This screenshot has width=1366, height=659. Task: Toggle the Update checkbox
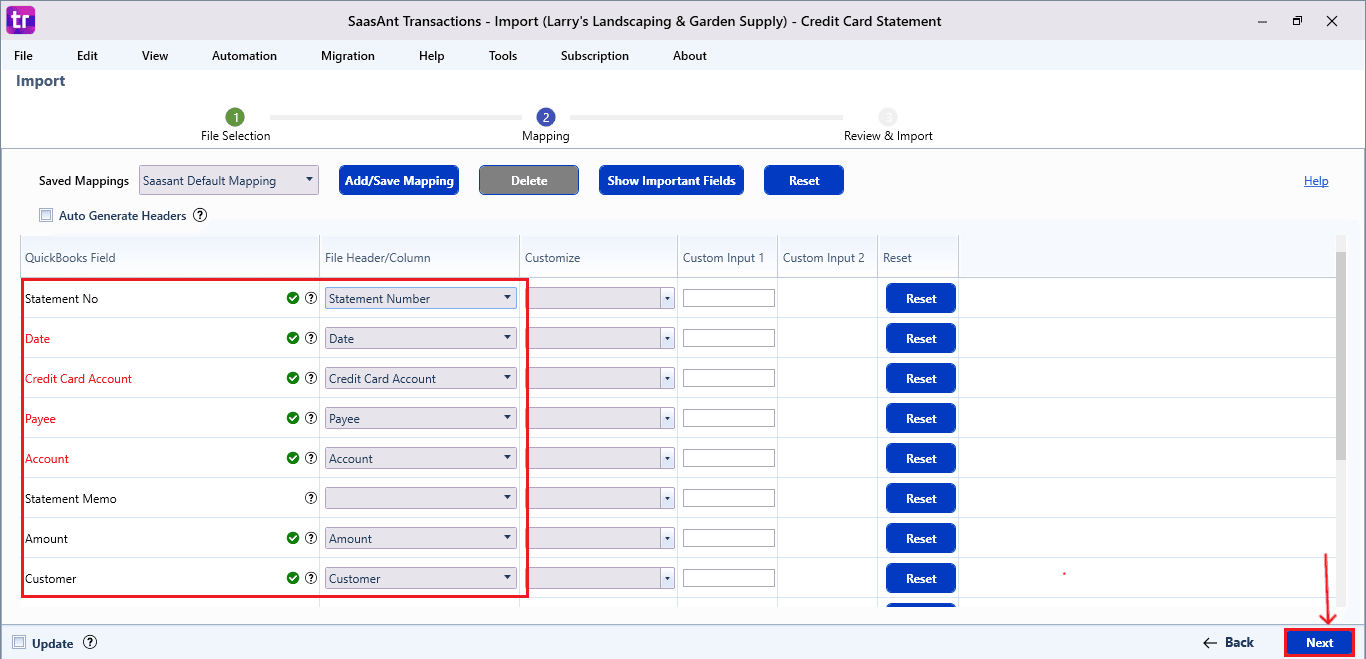click(18, 643)
